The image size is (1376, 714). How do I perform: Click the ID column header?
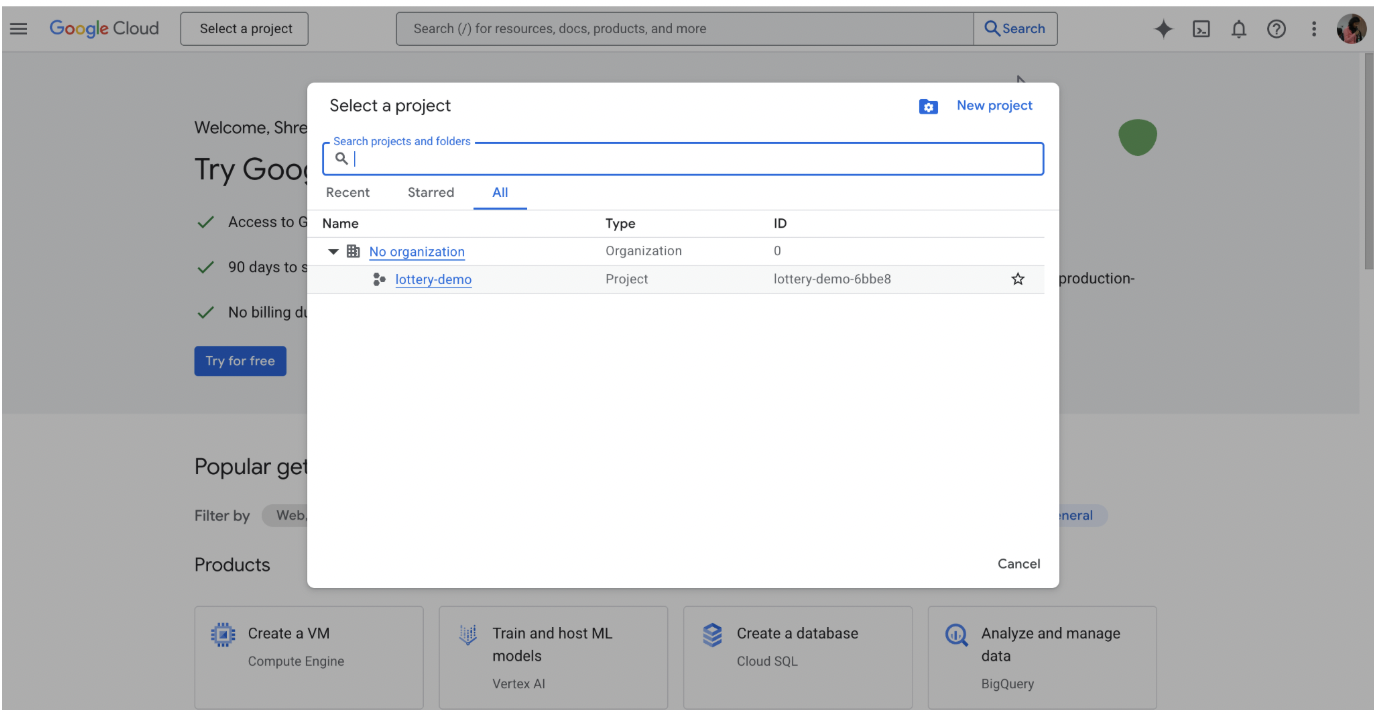click(x=780, y=224)
